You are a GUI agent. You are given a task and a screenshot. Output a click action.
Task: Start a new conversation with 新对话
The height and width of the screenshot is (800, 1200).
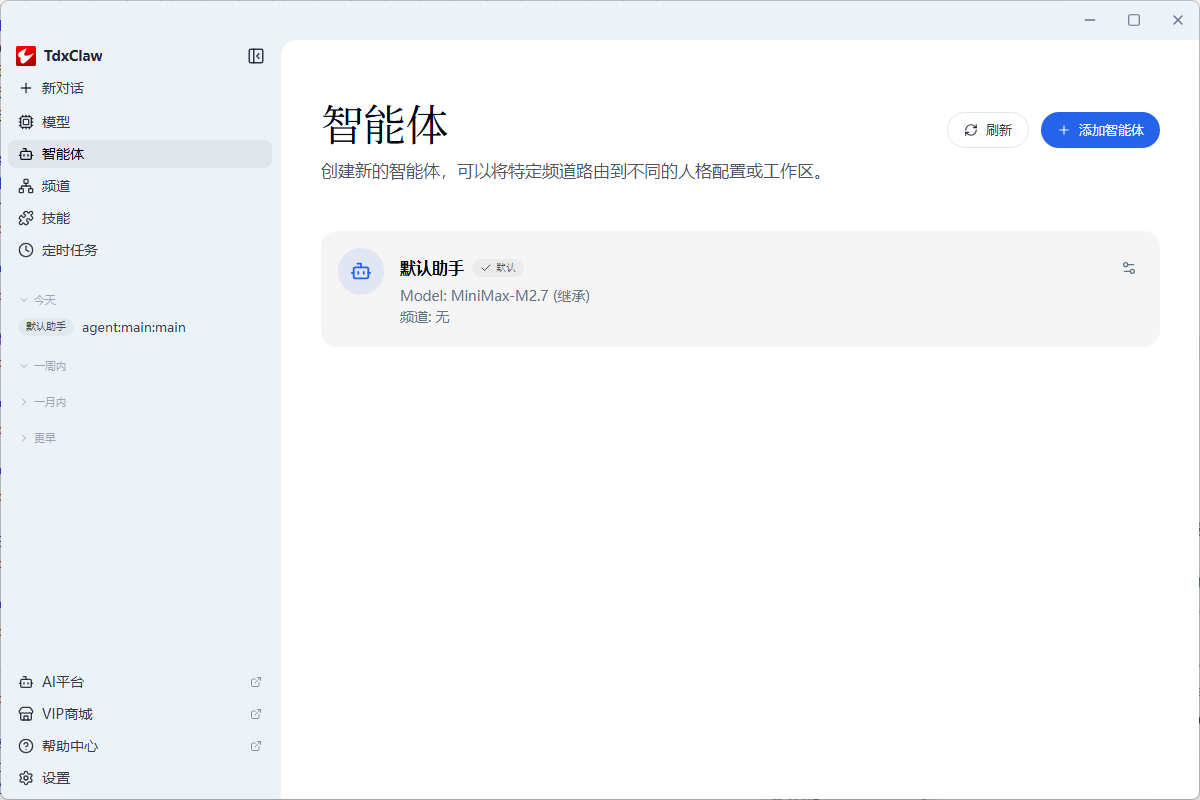tap(140, 88)
